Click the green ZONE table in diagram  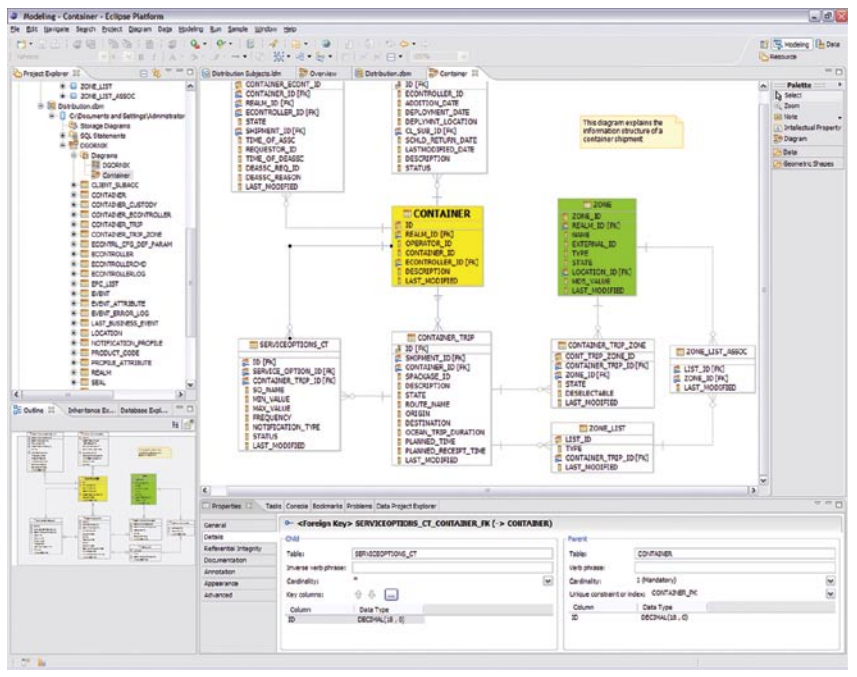pyautogui.click(x=594, y=255)
